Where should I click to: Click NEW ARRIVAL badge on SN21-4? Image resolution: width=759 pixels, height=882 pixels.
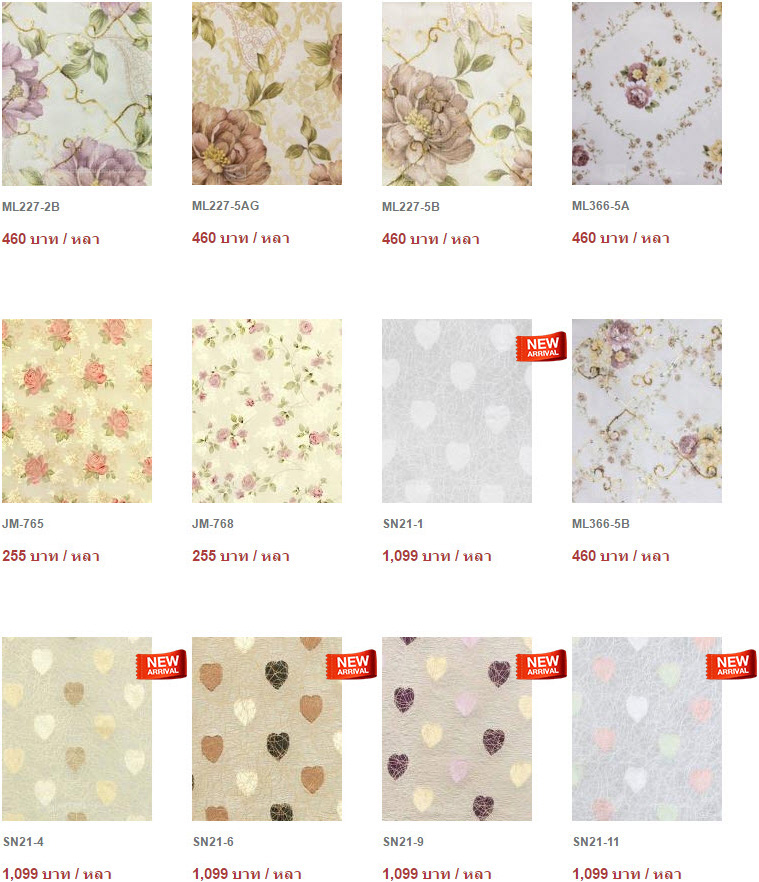pyautogui.click(x=161, y=664)
